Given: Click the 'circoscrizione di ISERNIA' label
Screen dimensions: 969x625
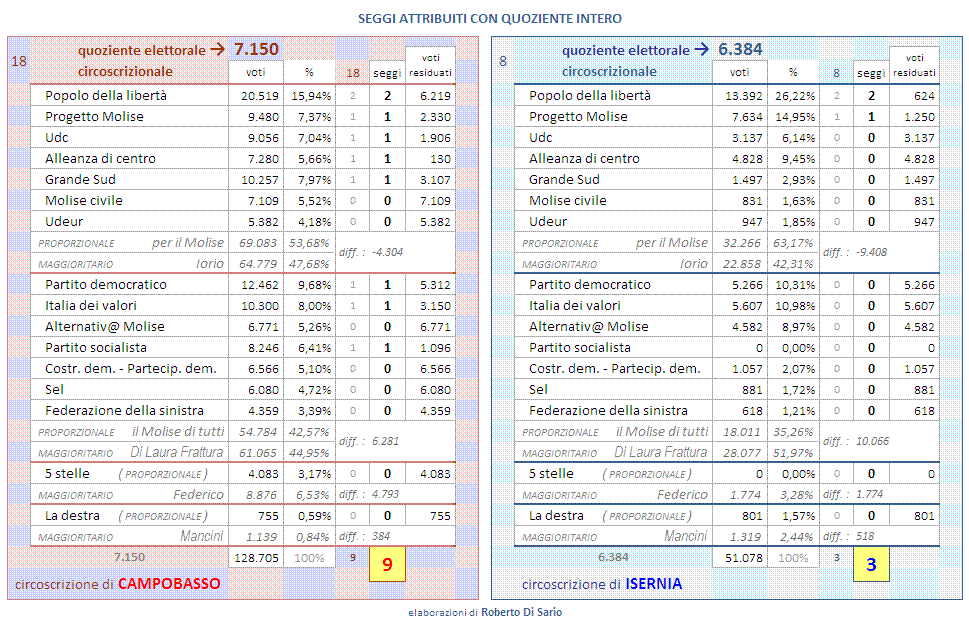Looking at the screenshot, I should coord(602,584).
